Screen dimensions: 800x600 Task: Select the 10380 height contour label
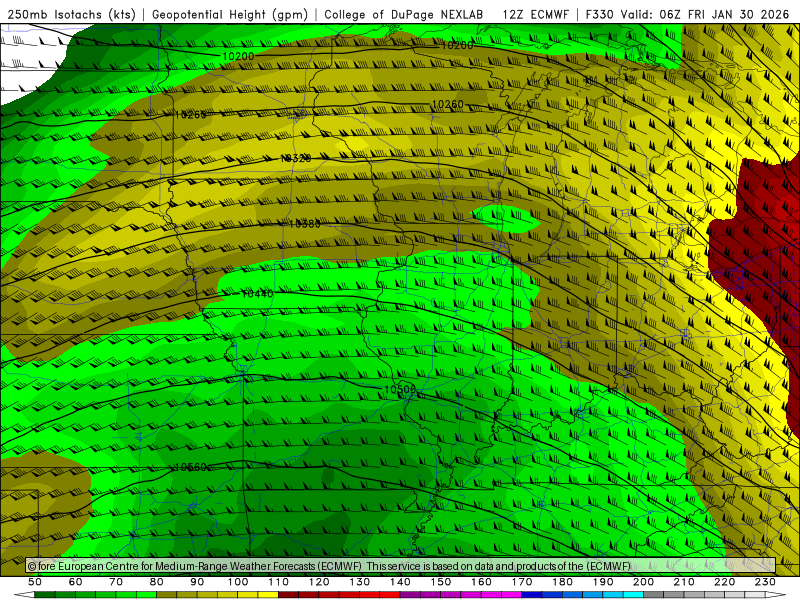(x=305, y=223)
